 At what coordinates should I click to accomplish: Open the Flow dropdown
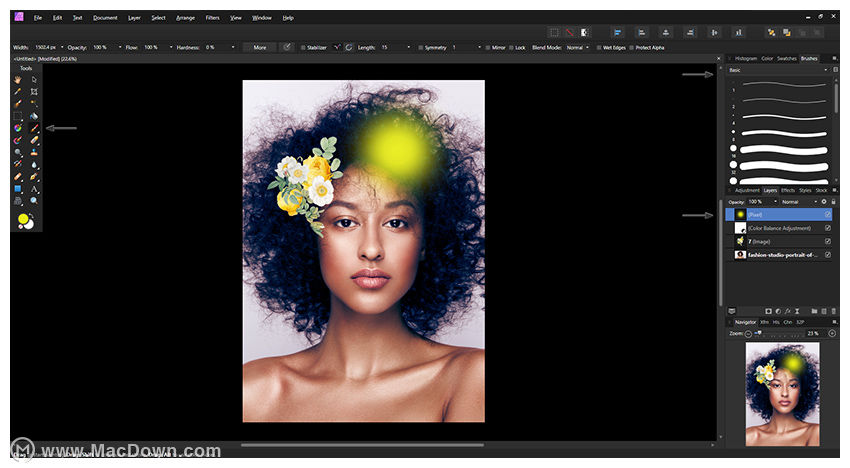(171, 47)
